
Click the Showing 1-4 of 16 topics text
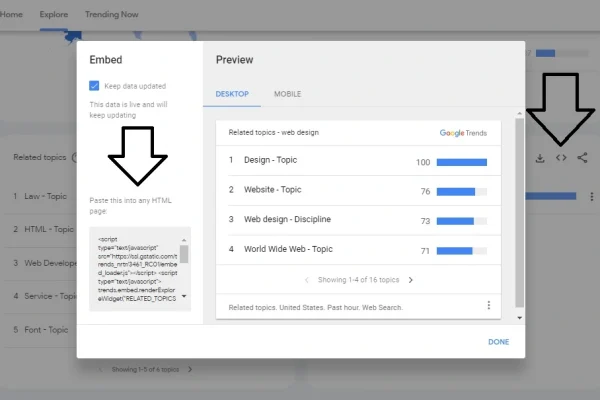[x=359, y=280]
